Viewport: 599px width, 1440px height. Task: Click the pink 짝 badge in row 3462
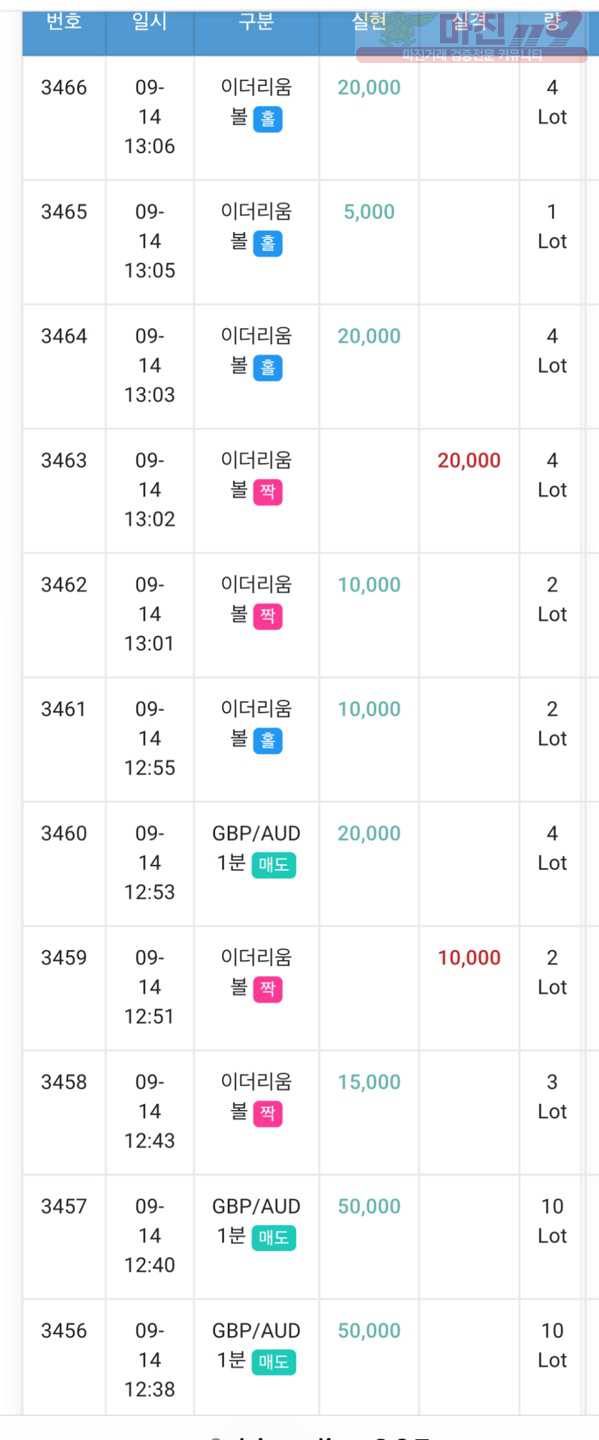click(267, 616)
